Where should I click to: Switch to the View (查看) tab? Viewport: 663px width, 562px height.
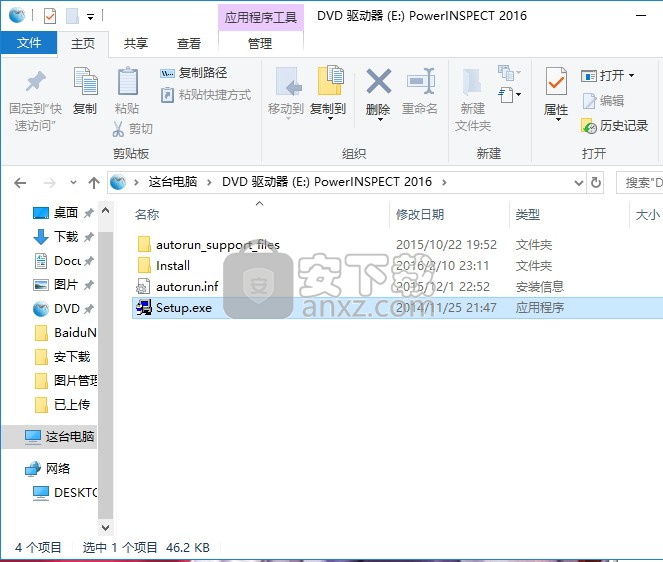click(x=189, y=43)
